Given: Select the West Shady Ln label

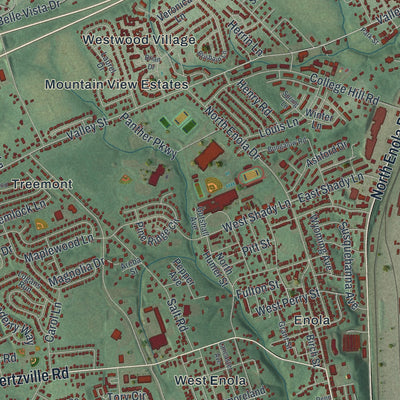Looking at the screenshot, I should coord(256,216).
